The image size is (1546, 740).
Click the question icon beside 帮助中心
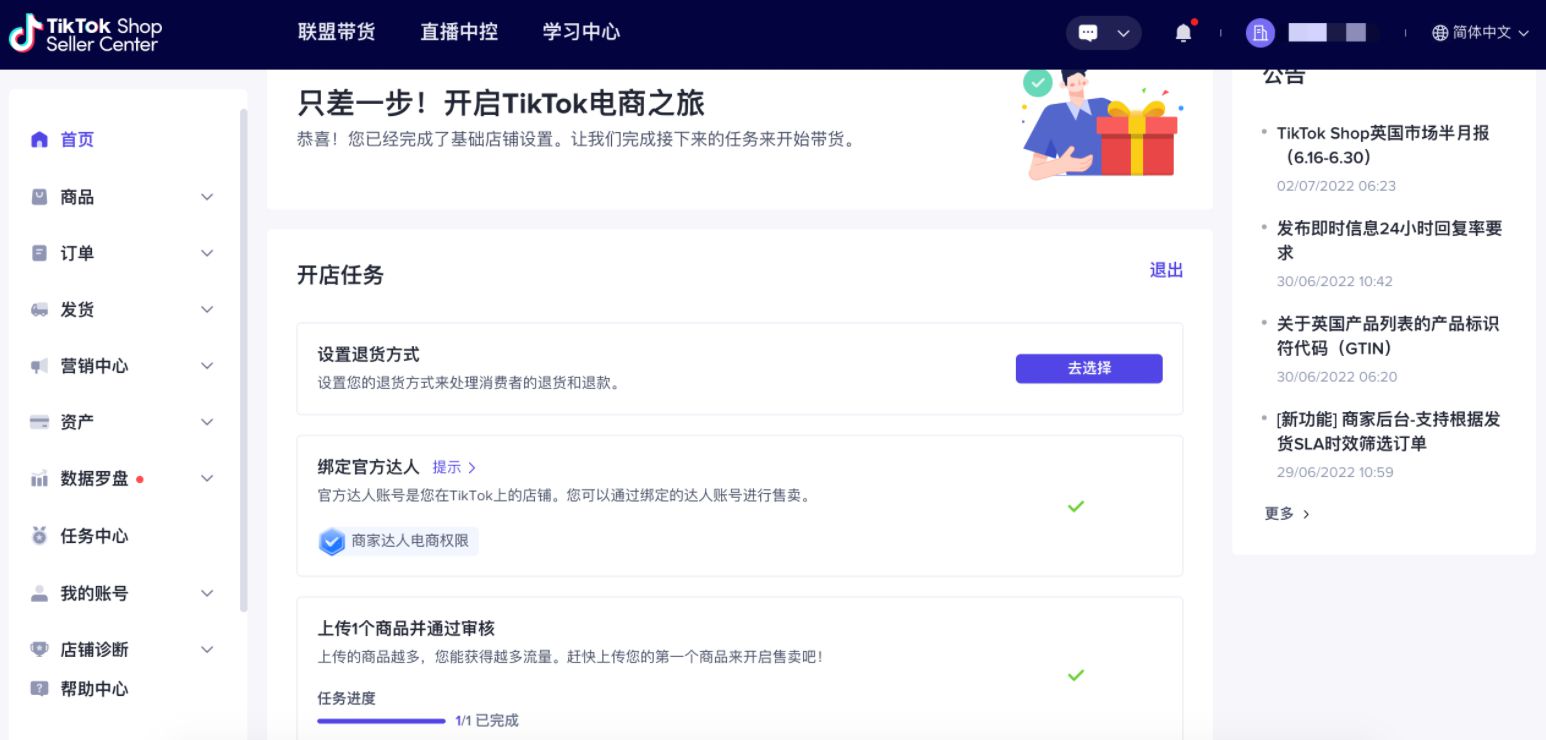click(x=39, y=688)
